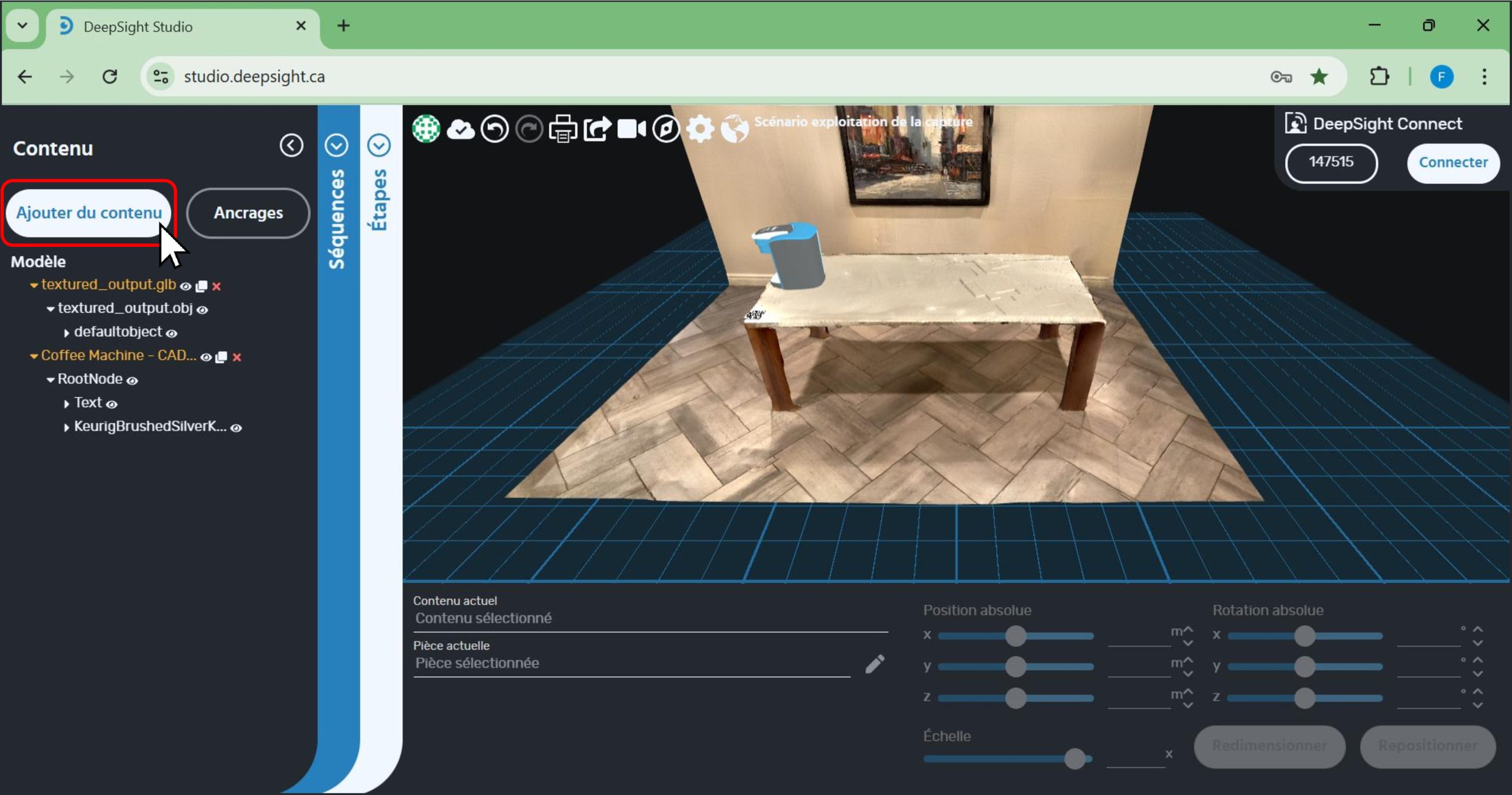Viewport: 1512px width, 795px height.
Task: Toggle the grid icon in viewport toolbar
Action: click(426, 129)
